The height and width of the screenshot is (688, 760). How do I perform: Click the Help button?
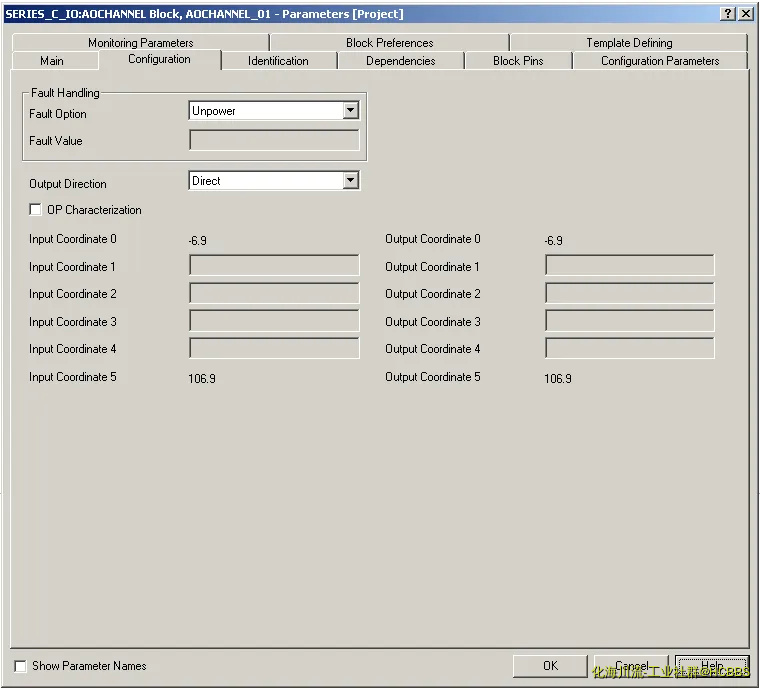[711, 666]
